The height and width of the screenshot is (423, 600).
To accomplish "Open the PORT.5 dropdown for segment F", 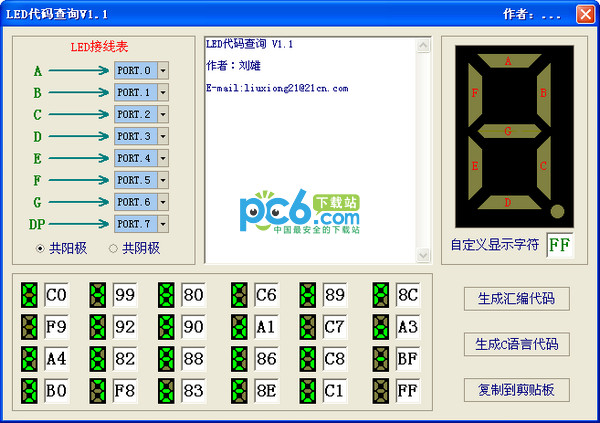I will tap(163, 180).
